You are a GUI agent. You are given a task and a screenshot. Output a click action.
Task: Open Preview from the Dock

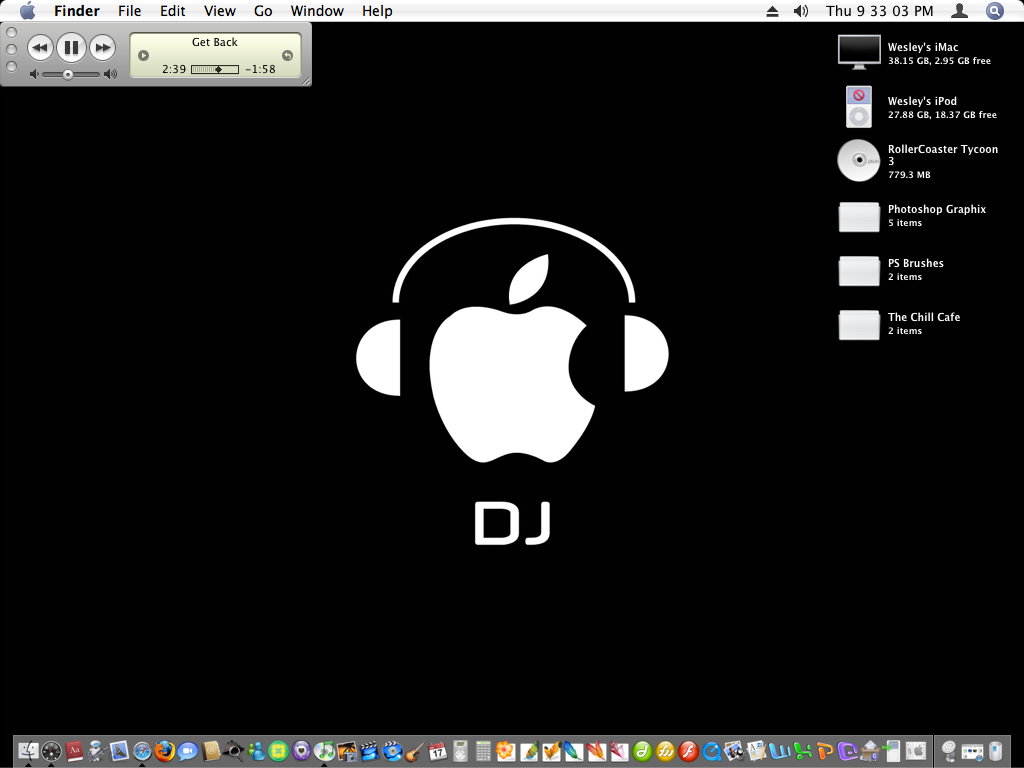click(x=734, y=751)
